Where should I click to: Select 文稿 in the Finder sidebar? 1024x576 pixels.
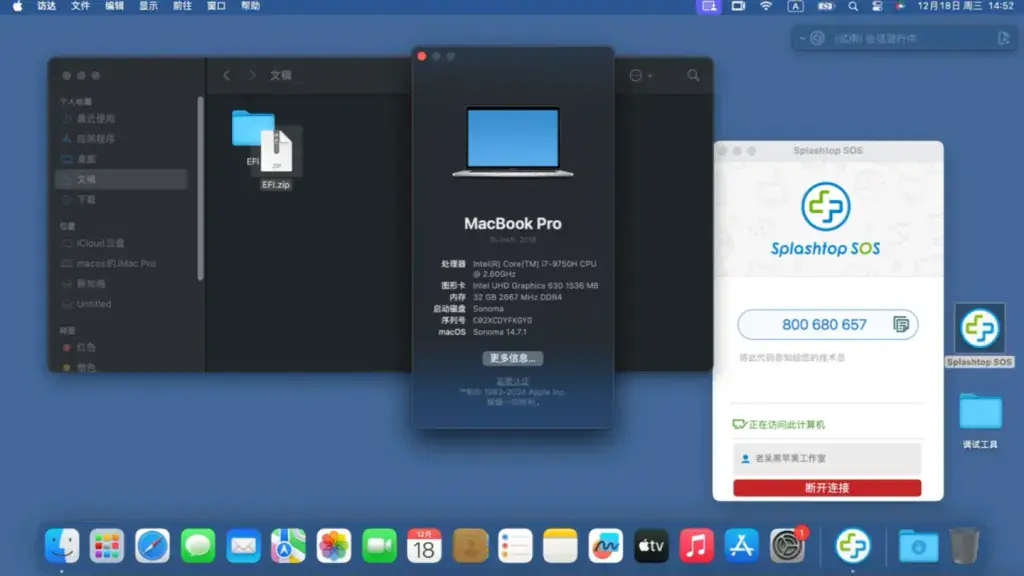121,179
